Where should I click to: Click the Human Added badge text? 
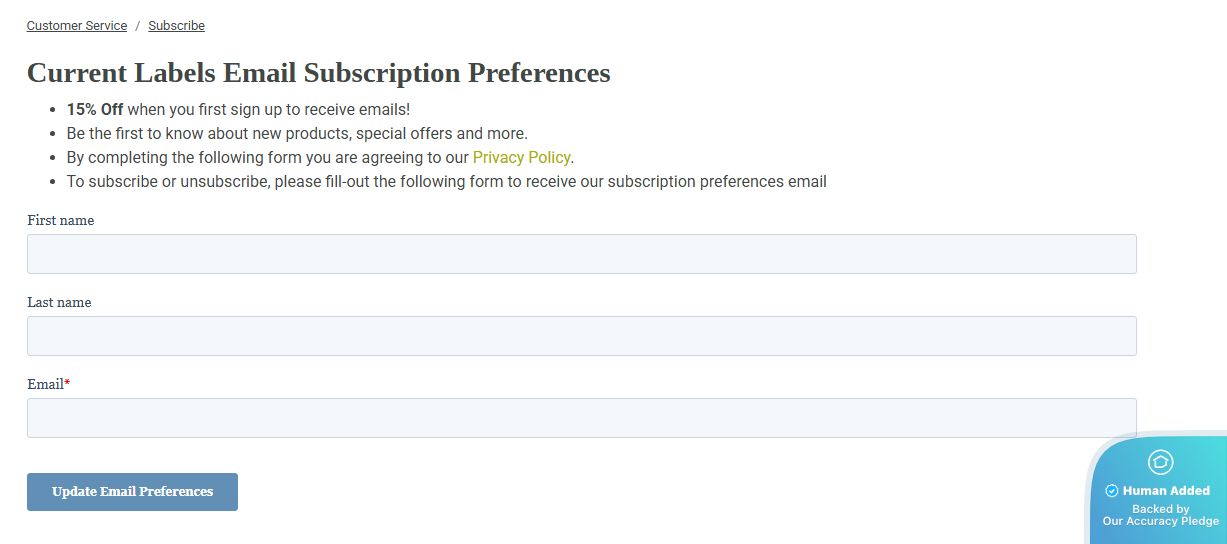(x=1166, y=491)
